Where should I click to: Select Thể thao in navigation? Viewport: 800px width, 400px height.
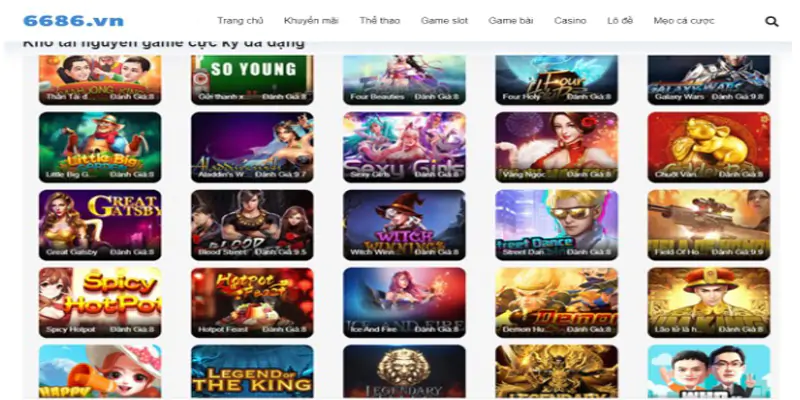pos(380,21)
